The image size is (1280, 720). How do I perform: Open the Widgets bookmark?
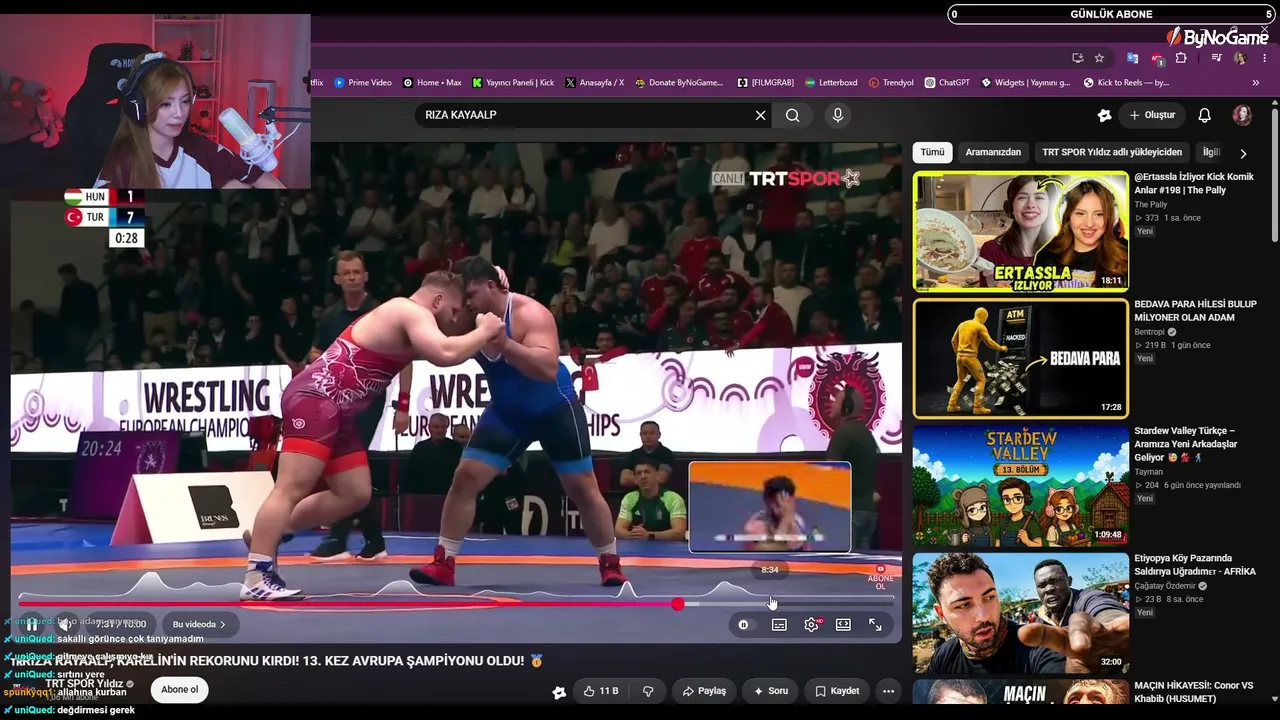1025,83
